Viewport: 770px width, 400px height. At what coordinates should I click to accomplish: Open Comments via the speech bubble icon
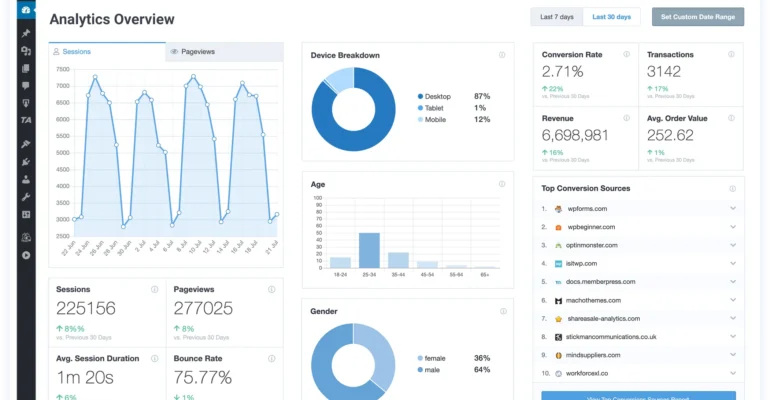pos(26,85)
